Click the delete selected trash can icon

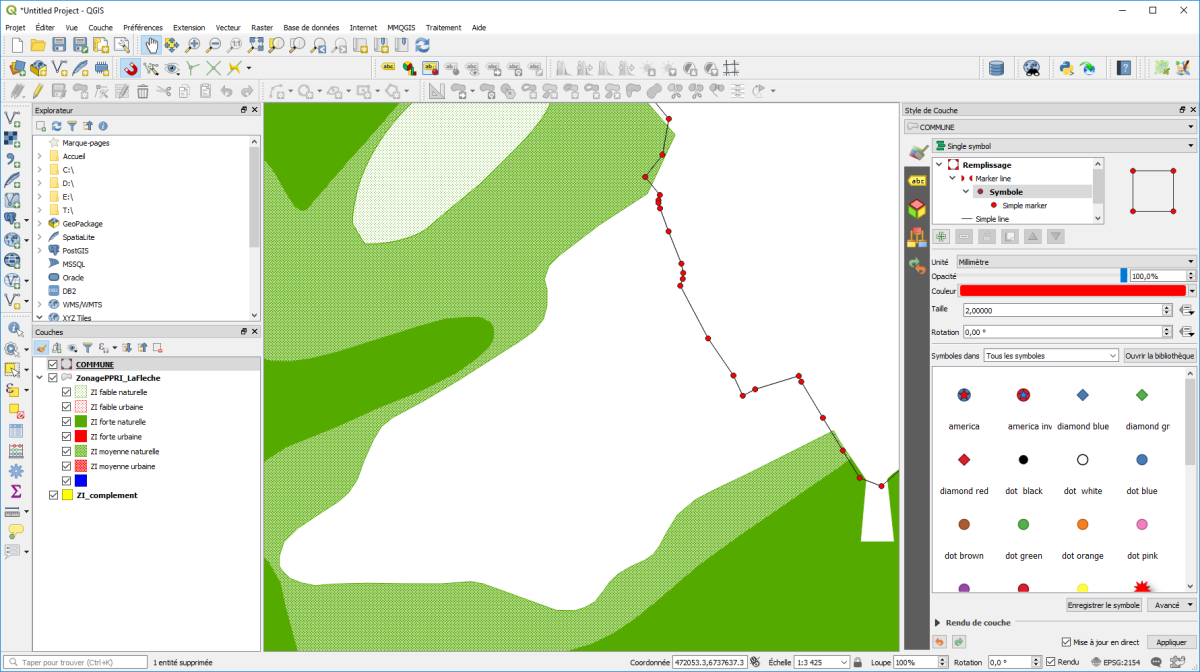143,91
